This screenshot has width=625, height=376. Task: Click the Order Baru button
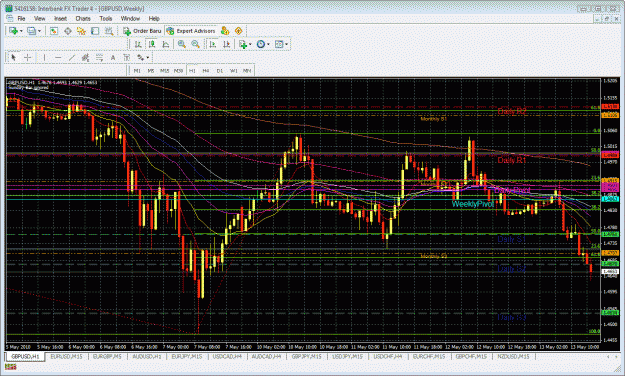142,31
